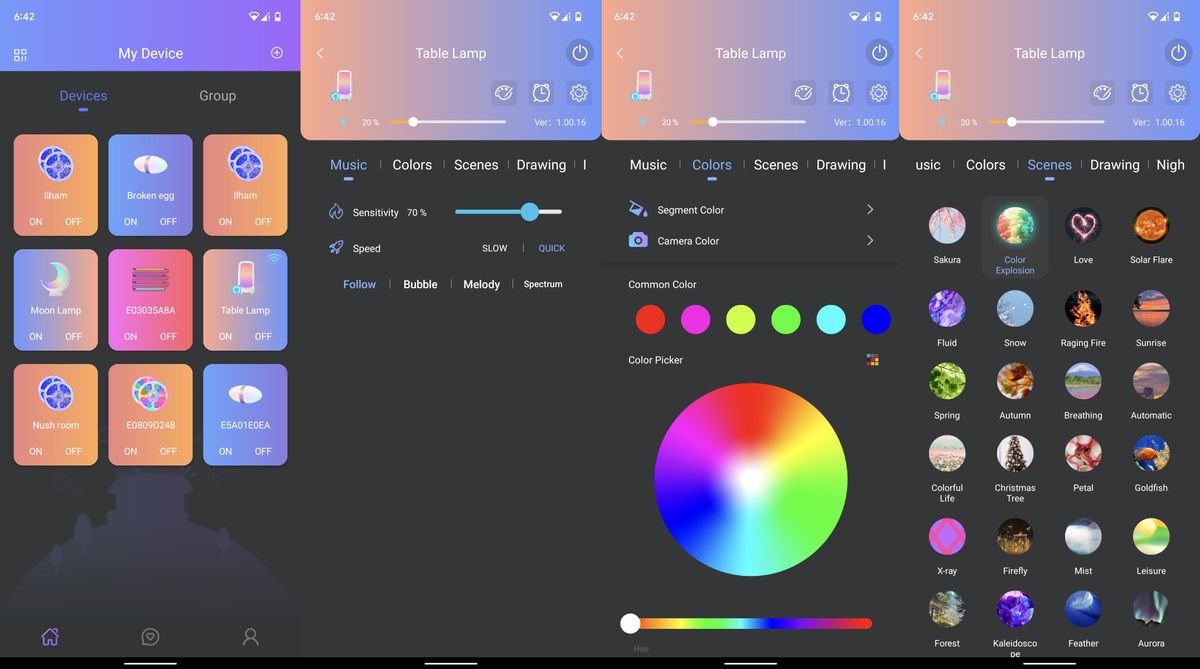Select the Solar Flare scene icon
The image size is (1200, 669).
pyautogui.click(x=1151, y=225)
